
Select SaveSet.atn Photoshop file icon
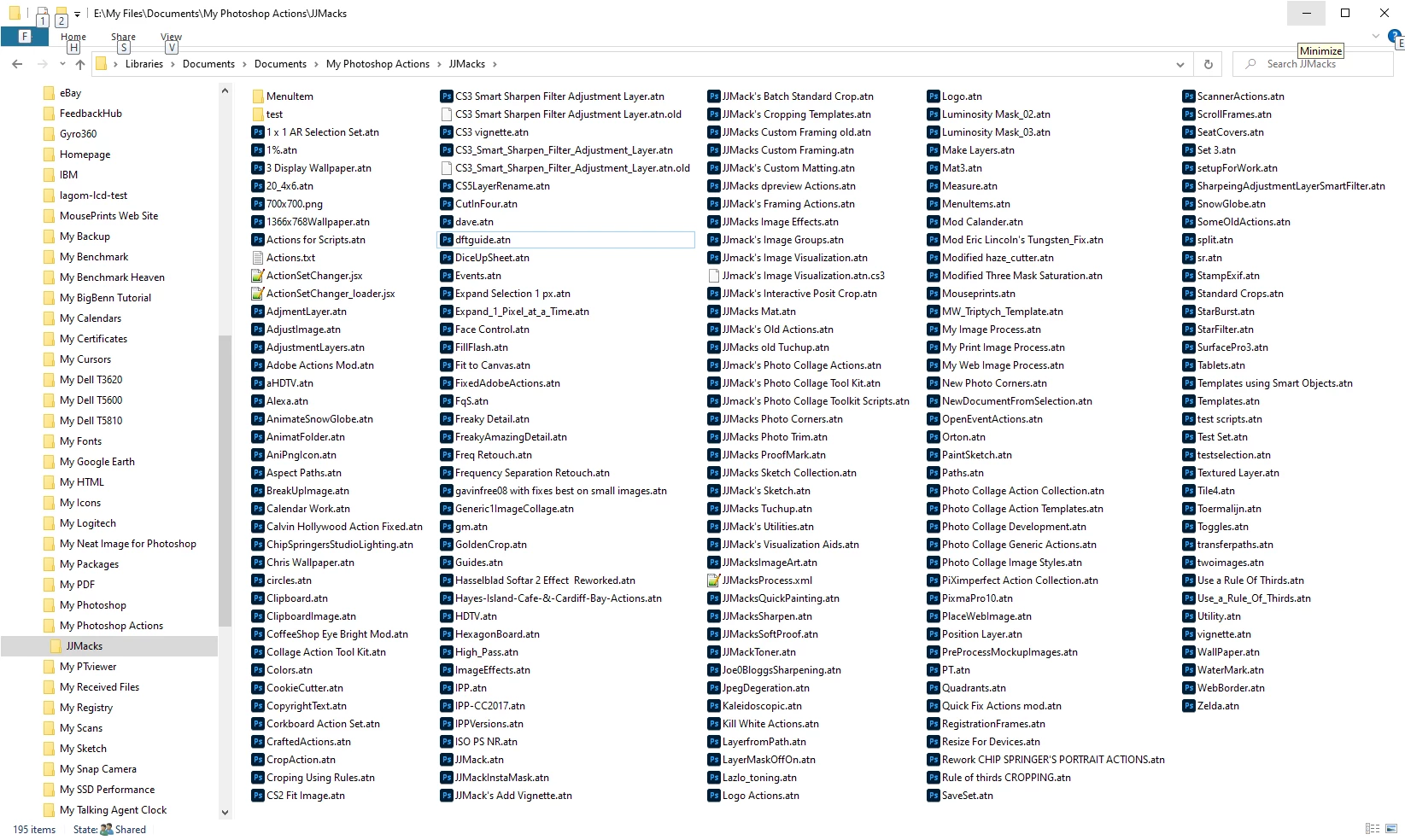(934, 796)
